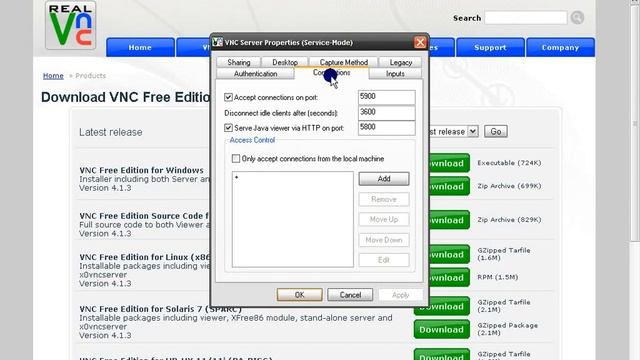Click VNC Free Edition for Windows heading
This screenshot has width=640, height=360.
[x=141, y=170]
